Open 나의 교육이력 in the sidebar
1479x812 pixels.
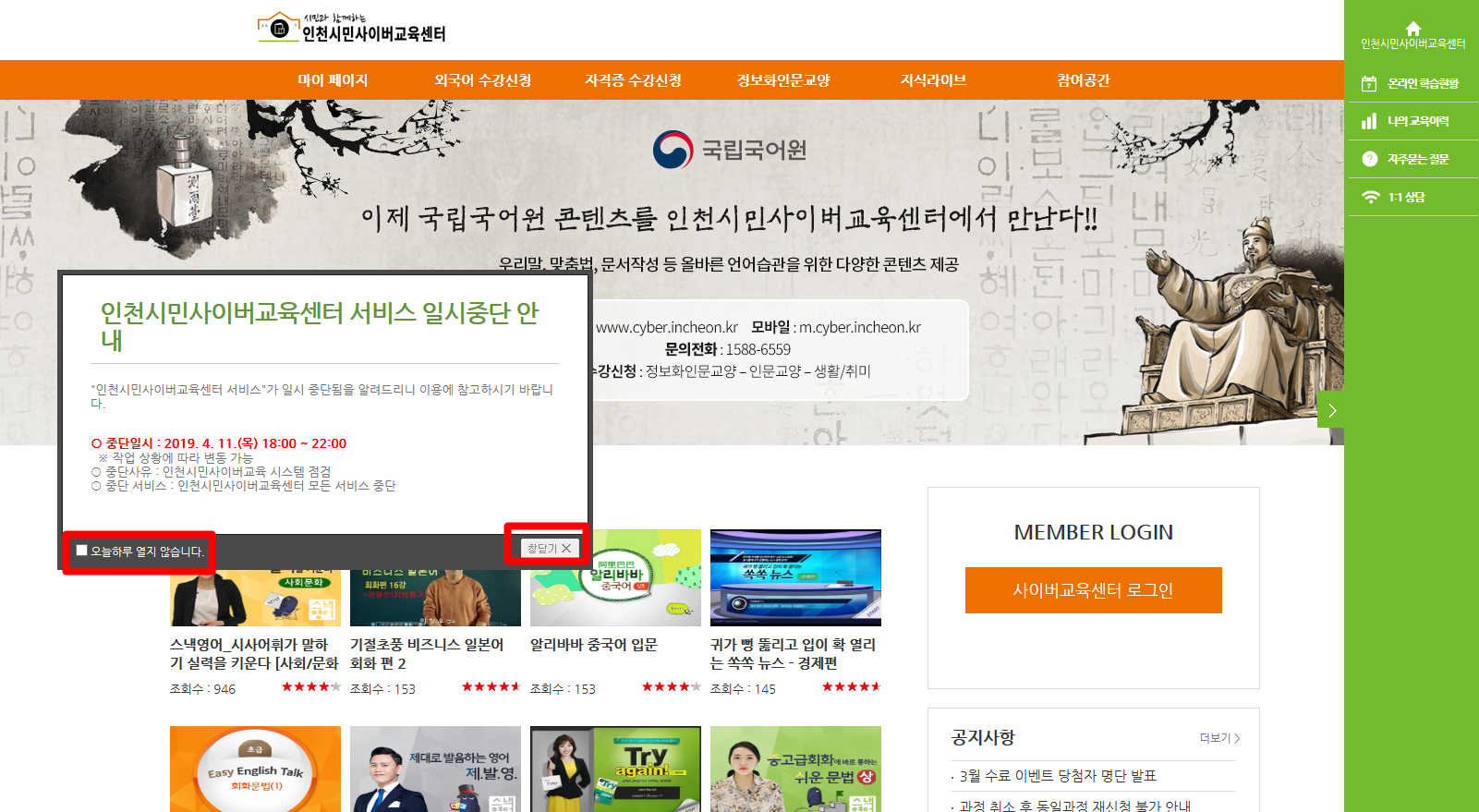[1412, 121]
